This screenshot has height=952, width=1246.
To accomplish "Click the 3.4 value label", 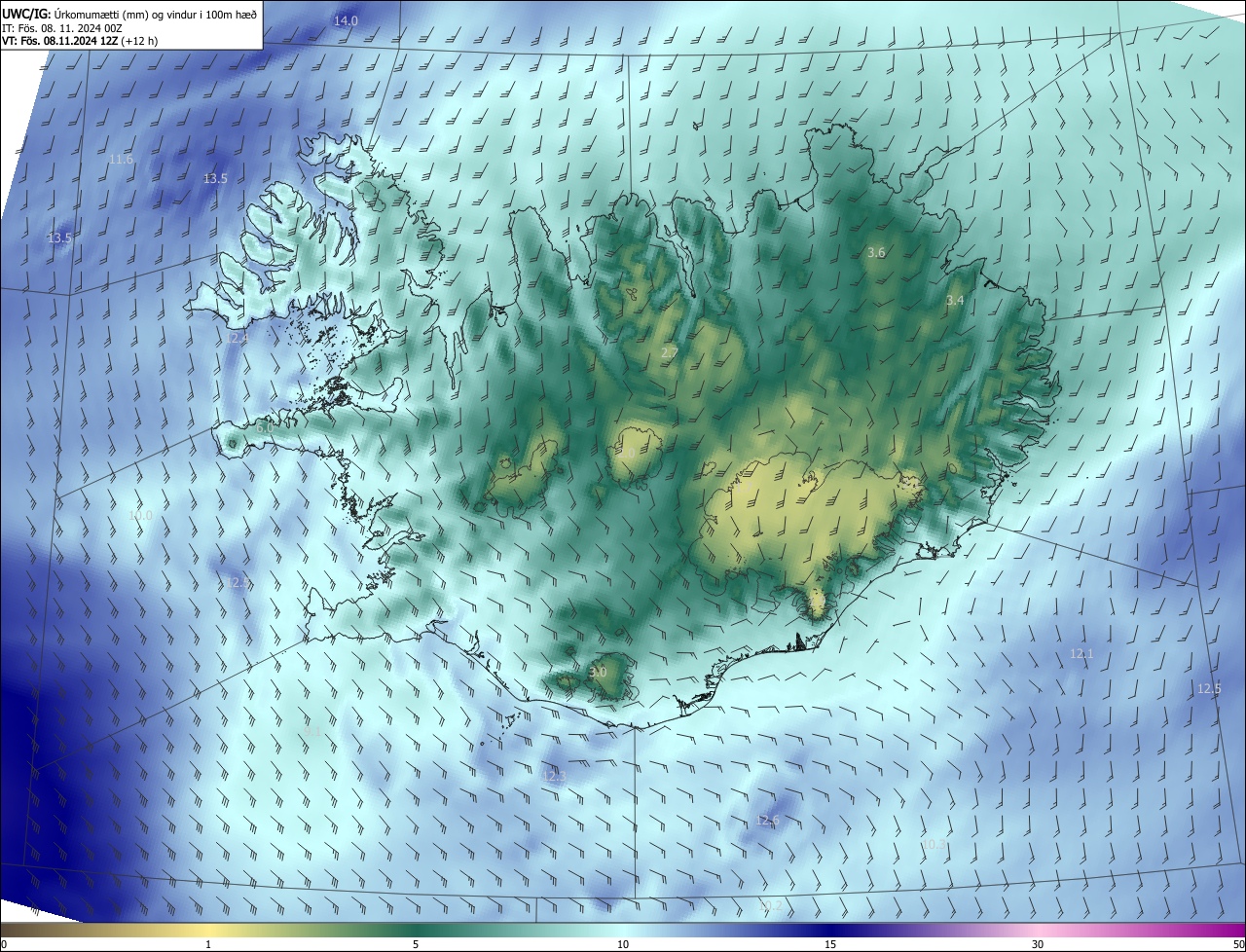I will tap(955, 300).
